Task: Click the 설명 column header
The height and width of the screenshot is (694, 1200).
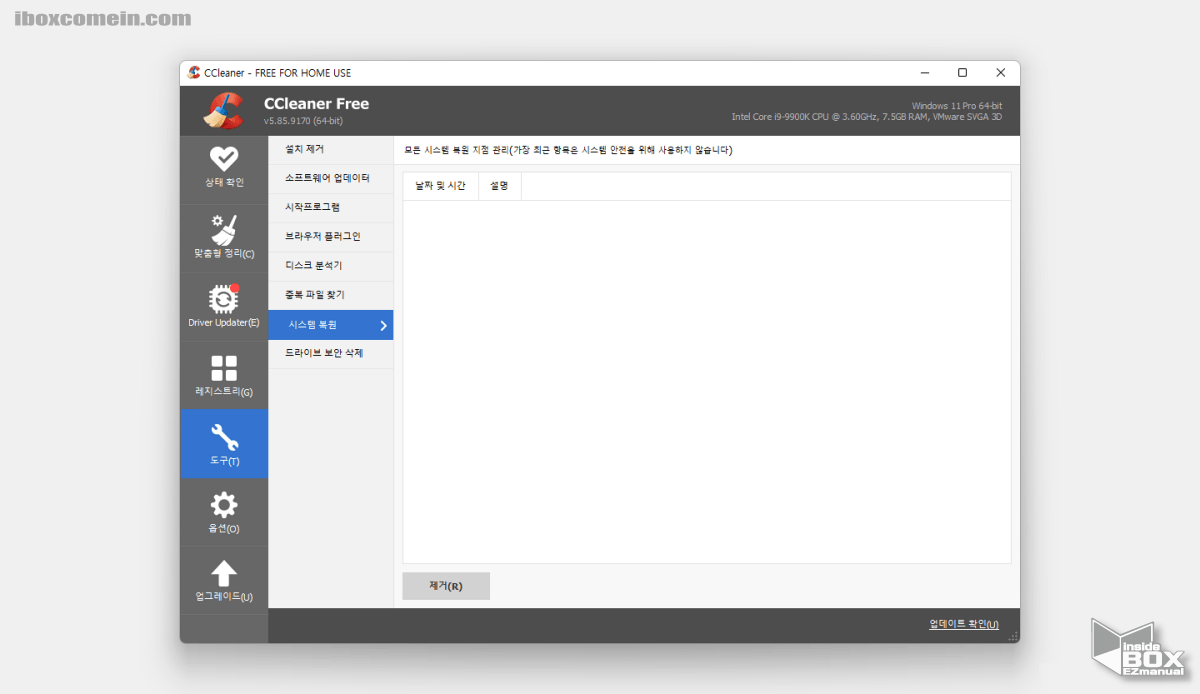Action: (x=499, y=186)
